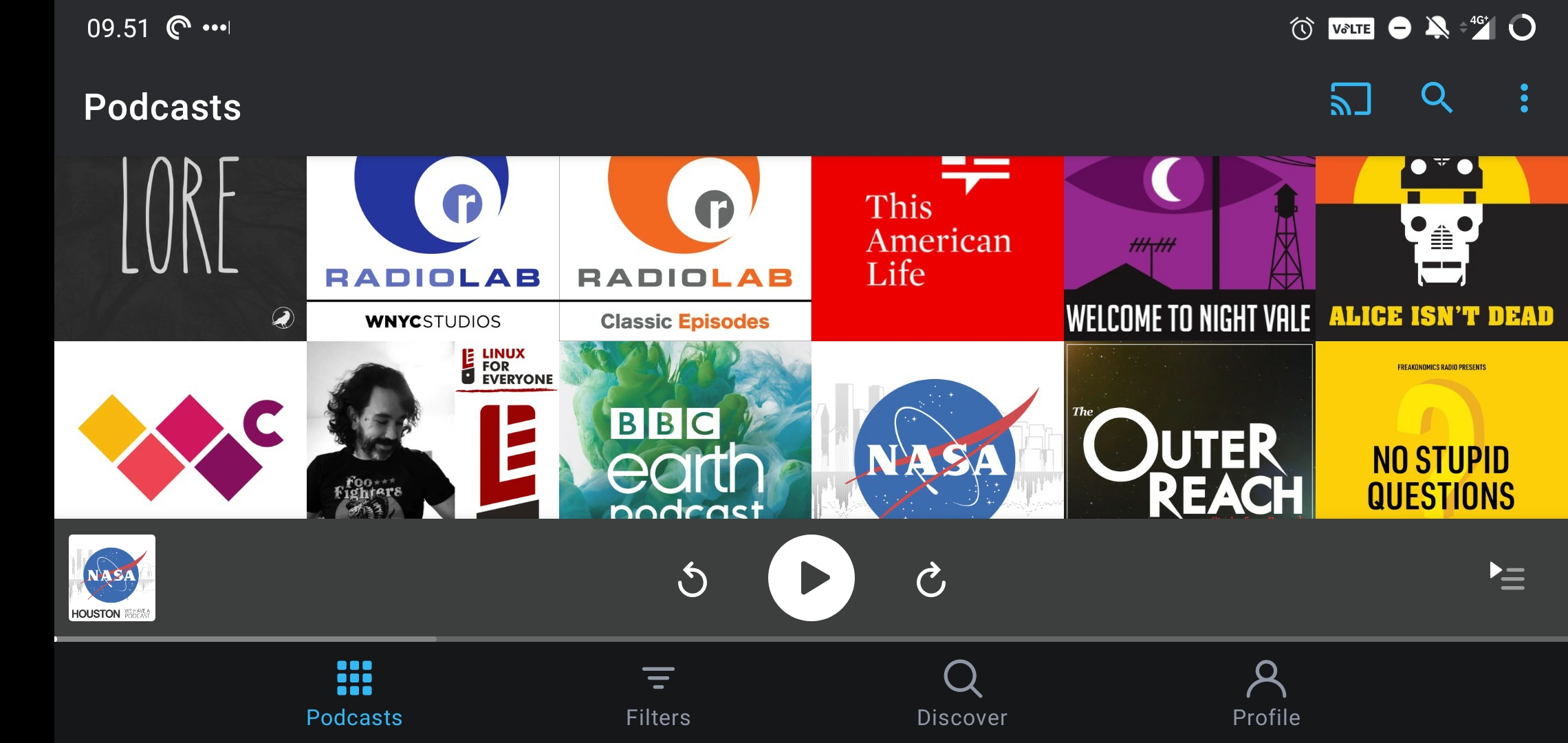
Task: Open NASA Houston podcast artwork in mini player
Action: (111, 578)
